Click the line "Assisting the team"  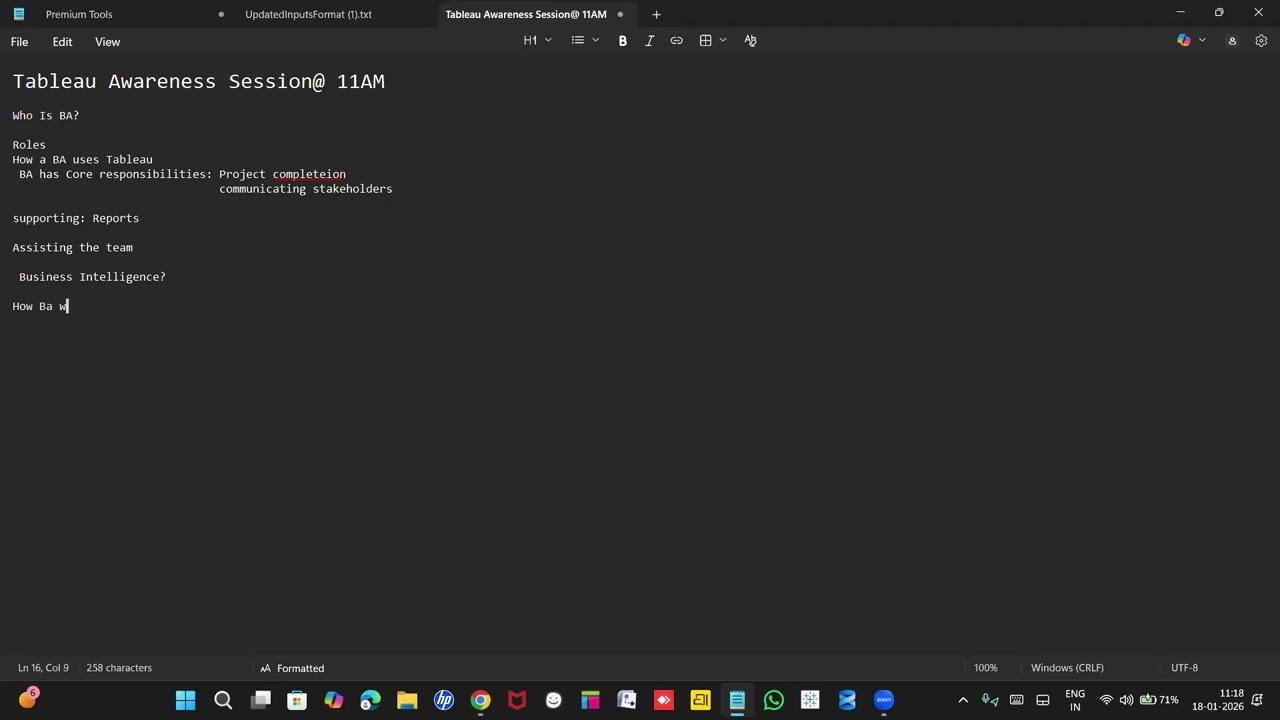click(x=72, y=248)
